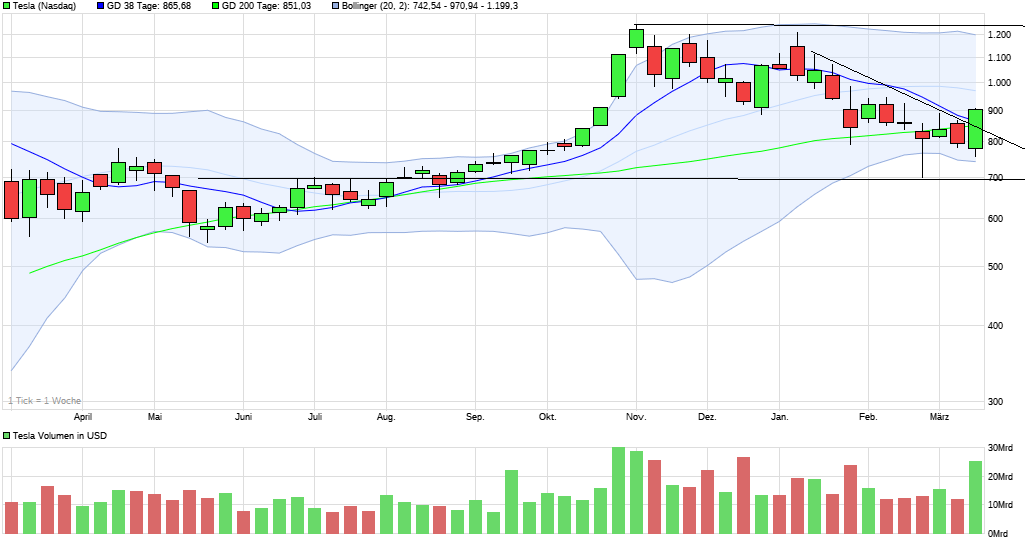Click the 'Dez.' x-axis label
Image resolution: width=1025 pixels, height=544 pixels.
coord(707,417)
